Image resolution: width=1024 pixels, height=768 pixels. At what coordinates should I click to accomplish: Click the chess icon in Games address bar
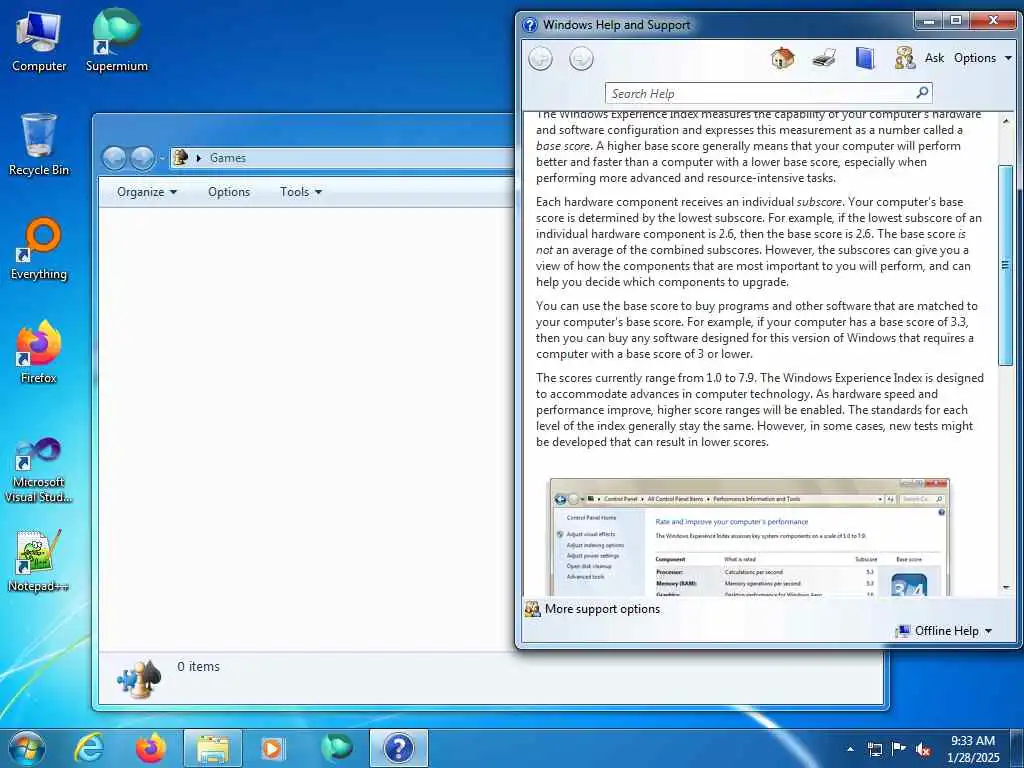181,157
